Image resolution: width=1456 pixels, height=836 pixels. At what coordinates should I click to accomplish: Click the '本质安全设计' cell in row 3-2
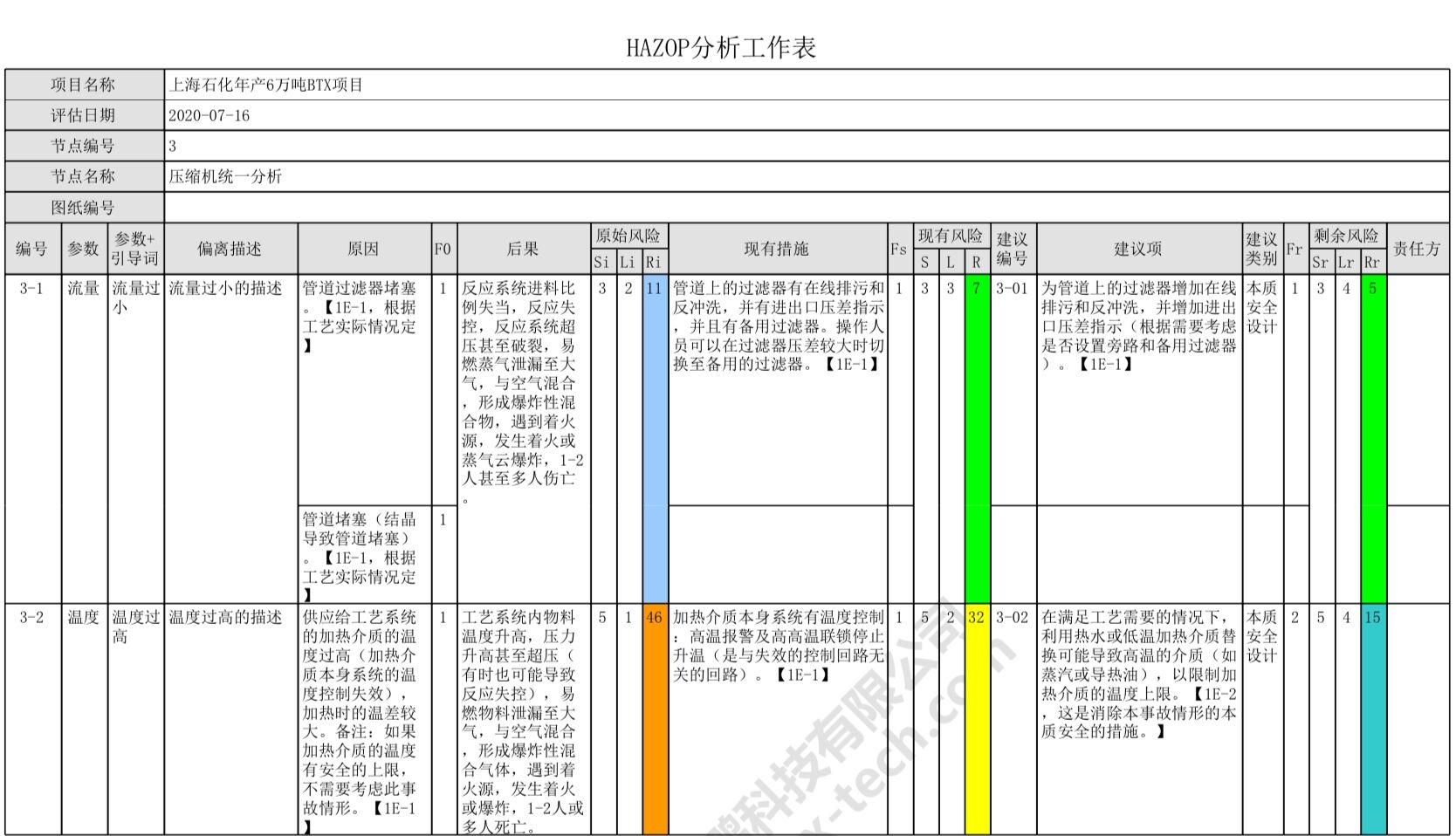1262,719
